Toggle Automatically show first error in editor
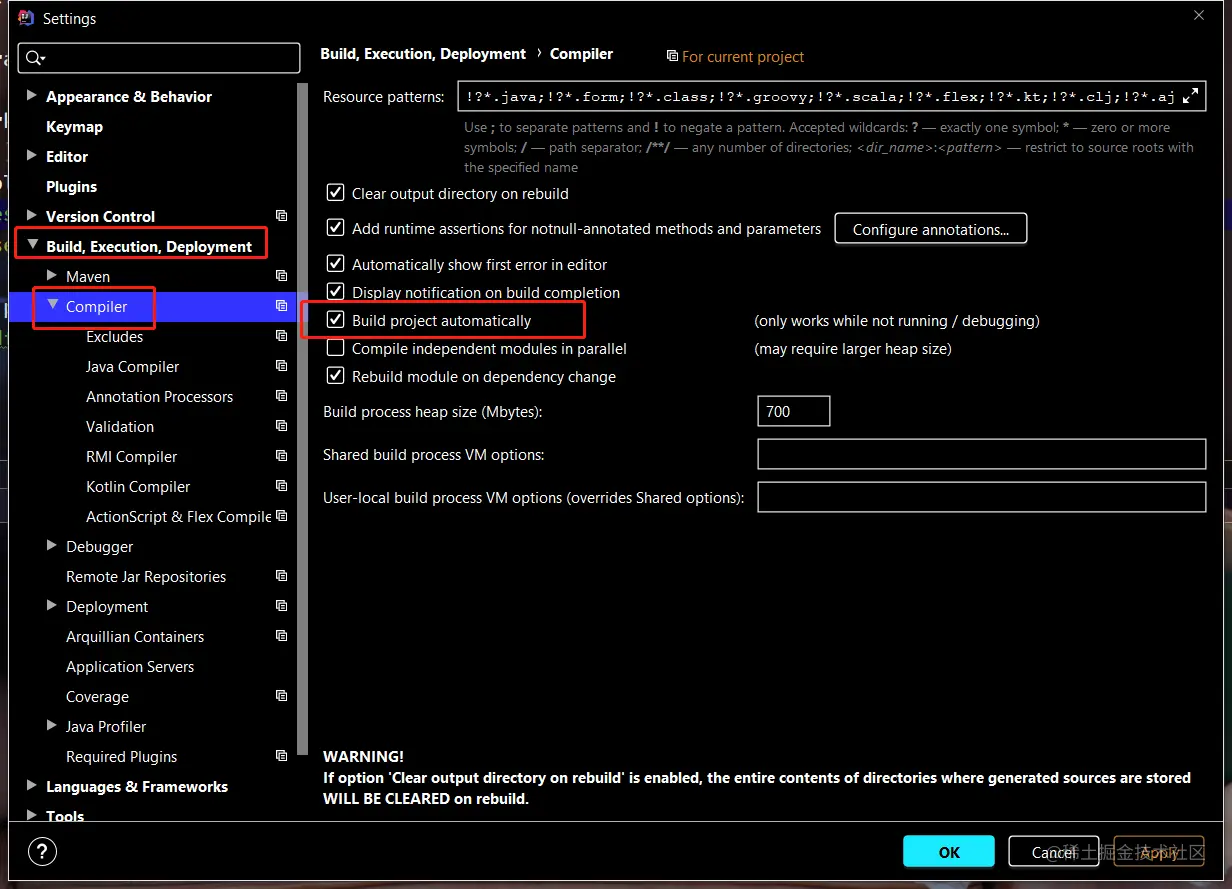The width and height of the screenshot is (1232, 889). pos(335,264)
